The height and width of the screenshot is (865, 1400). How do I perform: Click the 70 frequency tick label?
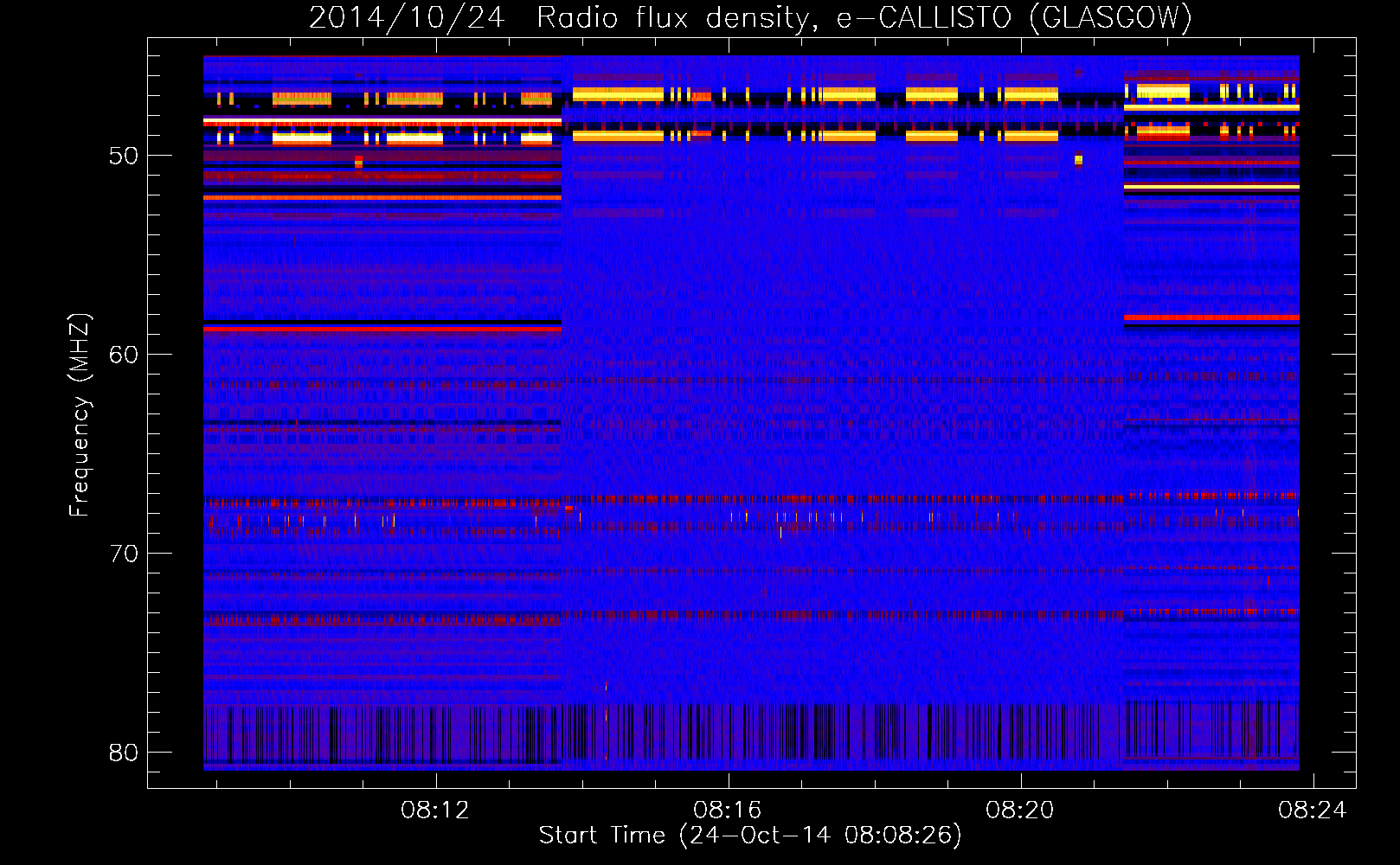[x=124, y=554]
